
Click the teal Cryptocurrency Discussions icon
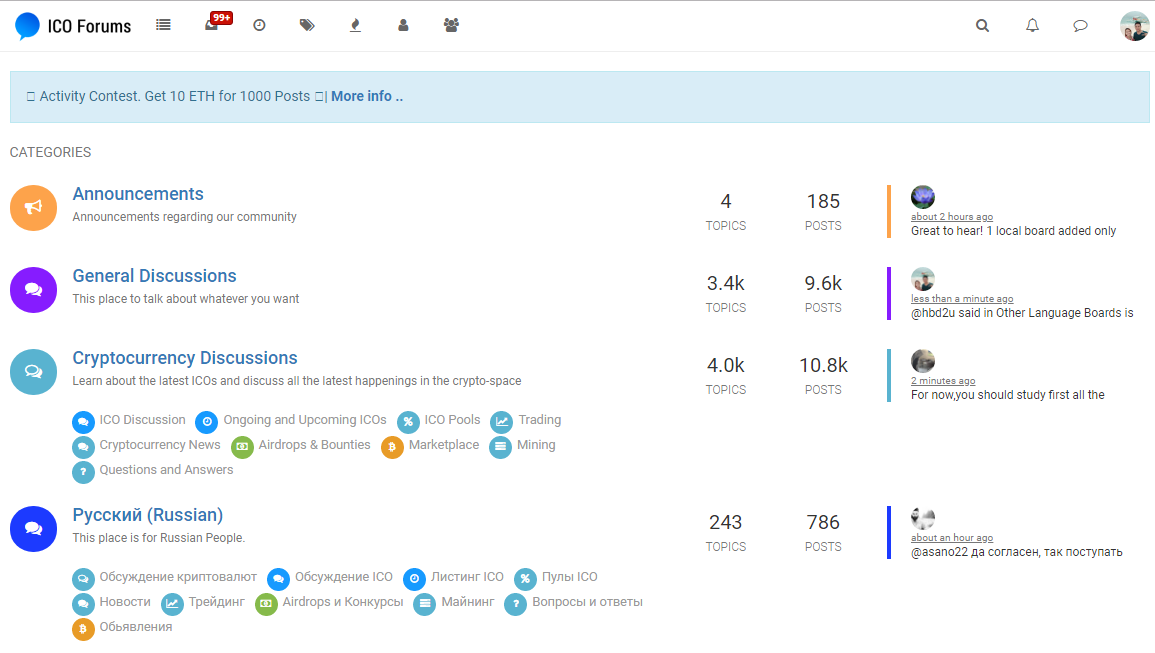[33, 371]
